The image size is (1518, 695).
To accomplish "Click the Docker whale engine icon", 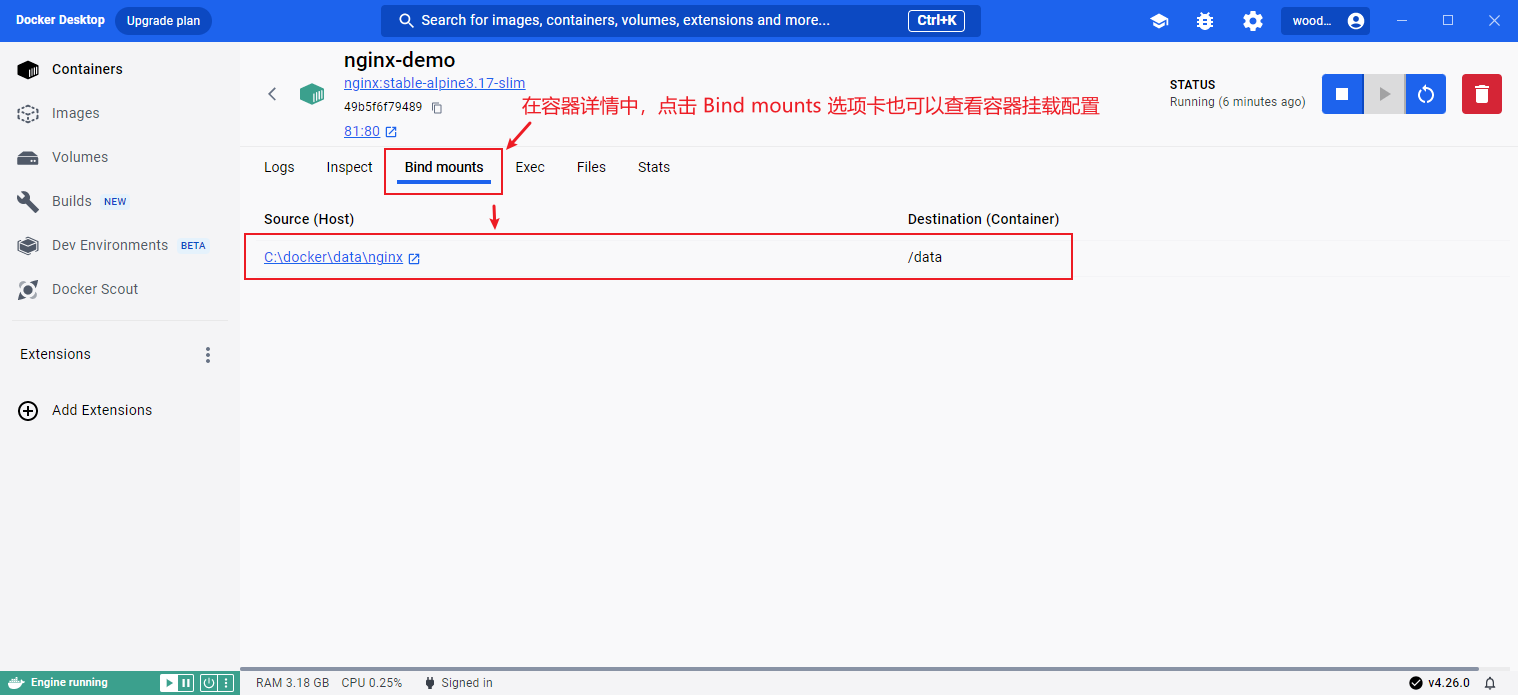I will pyautogui.click(x=16, y=683).
